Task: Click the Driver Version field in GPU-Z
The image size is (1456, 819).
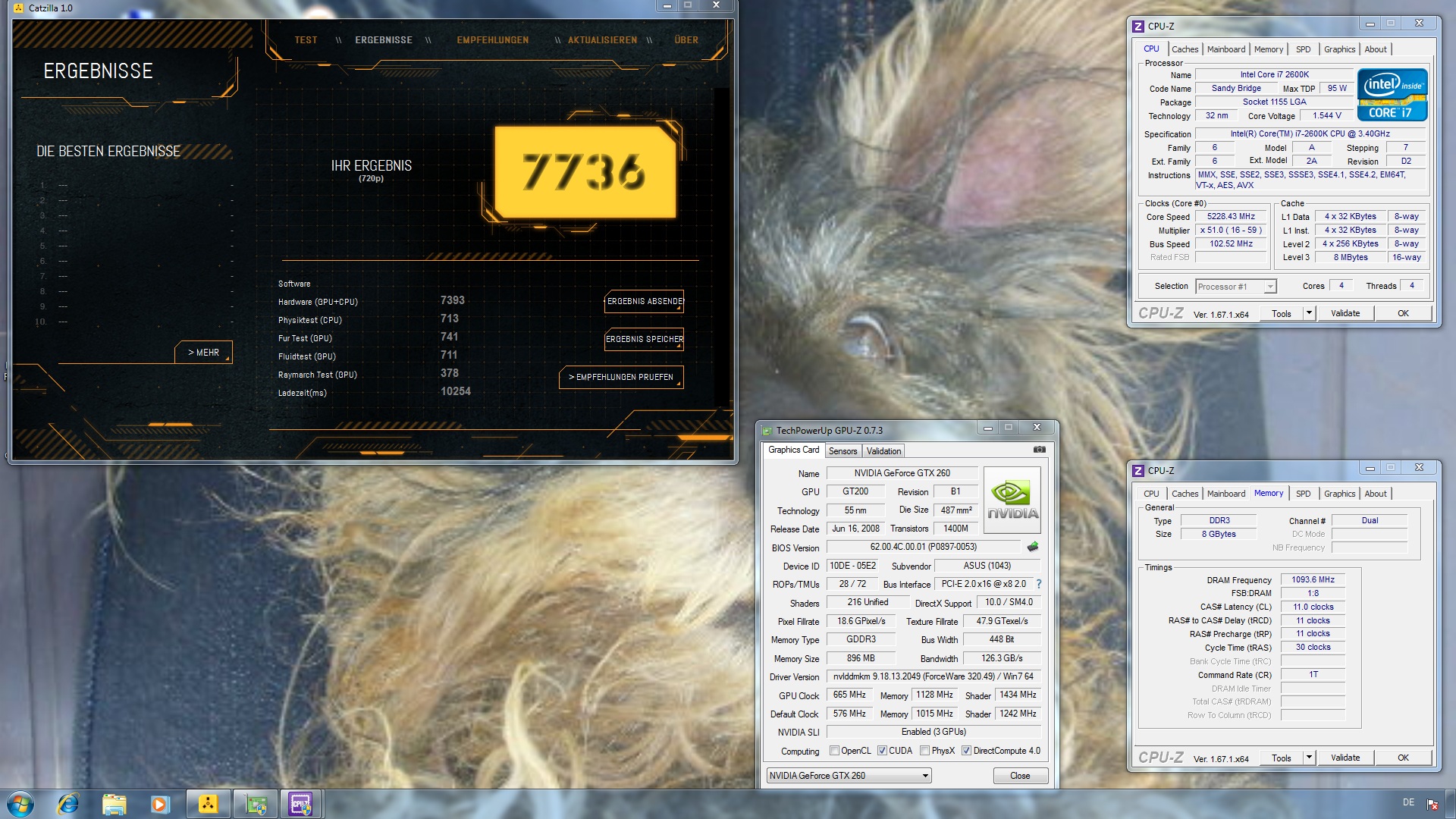Action: pos(933,676)
